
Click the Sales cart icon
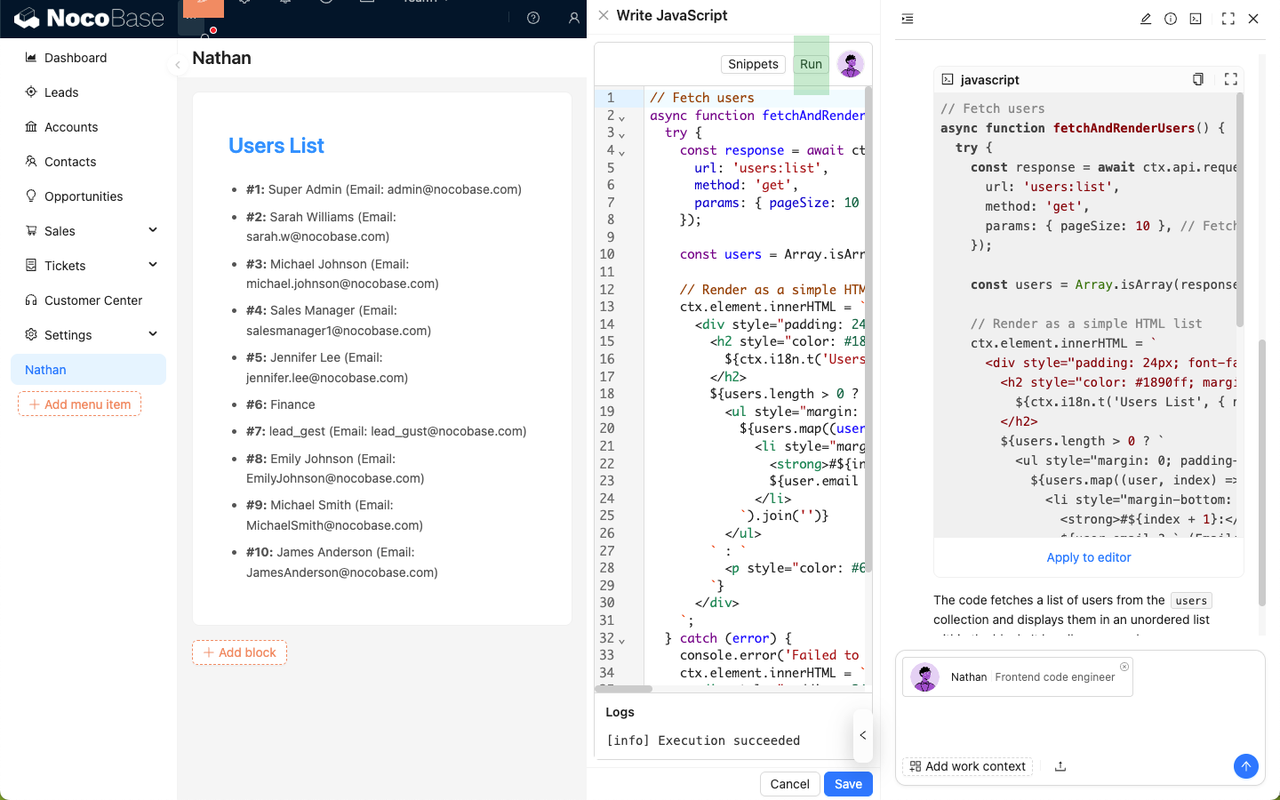31,231
